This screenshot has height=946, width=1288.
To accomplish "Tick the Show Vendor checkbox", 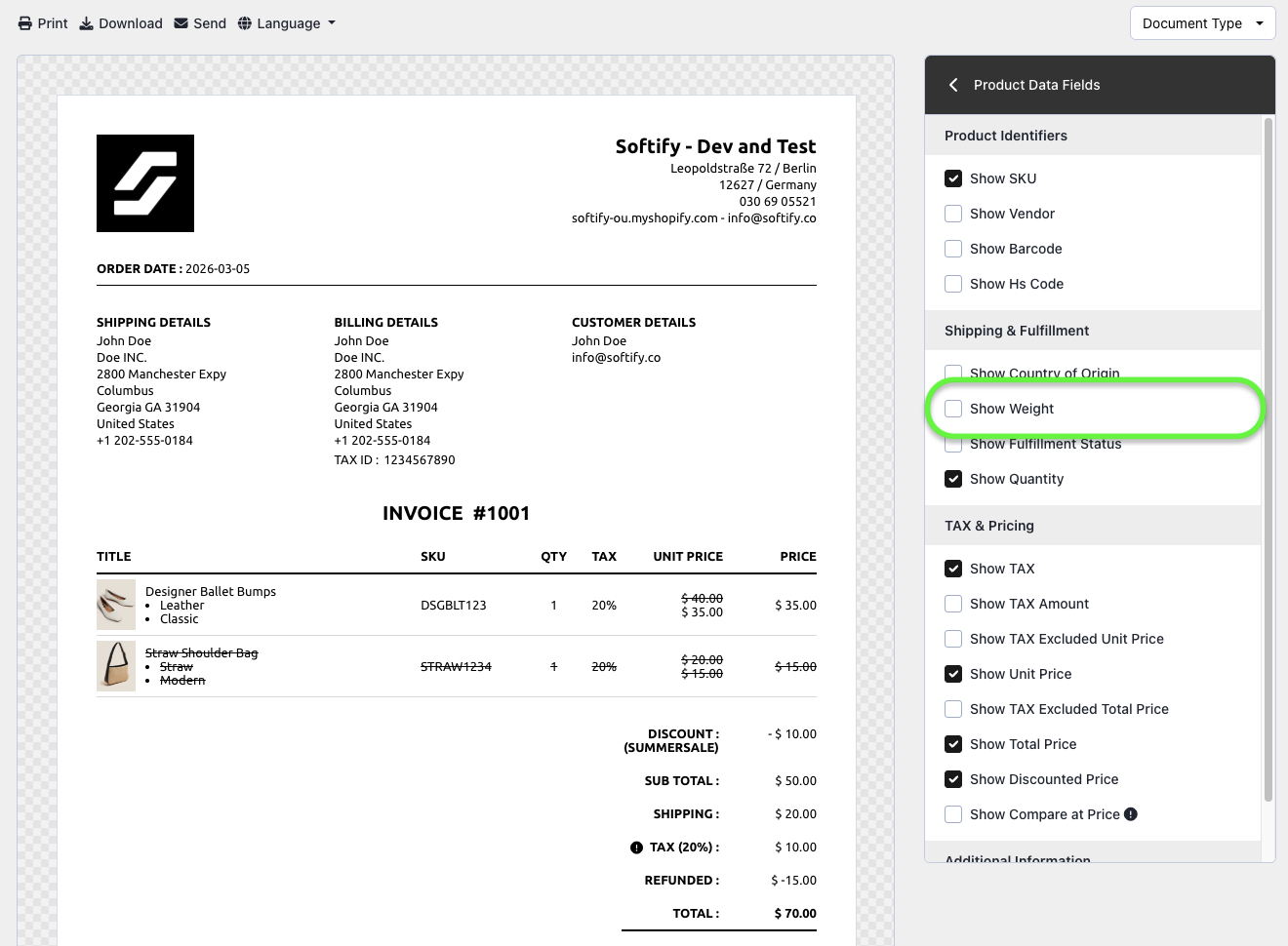I will [x=953, y=214].
